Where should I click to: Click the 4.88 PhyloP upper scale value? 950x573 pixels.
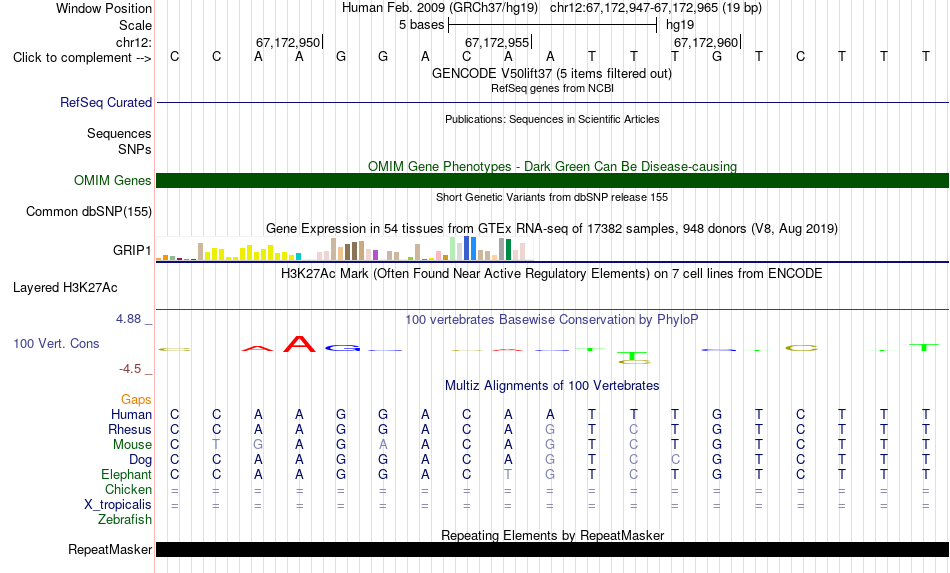pos(128,319)
